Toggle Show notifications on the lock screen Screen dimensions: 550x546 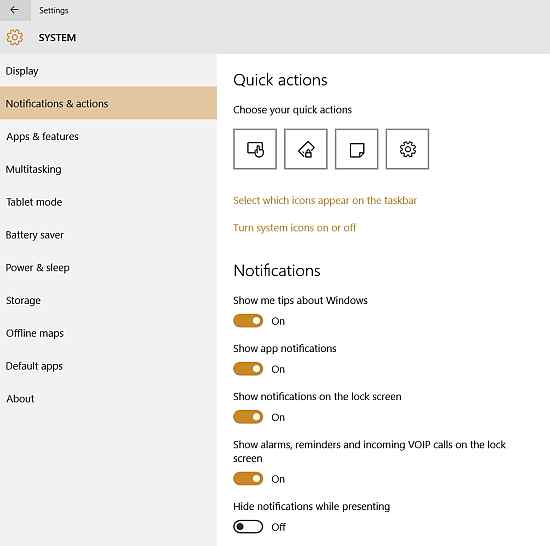pyautogui.click(x=248, y=417)
